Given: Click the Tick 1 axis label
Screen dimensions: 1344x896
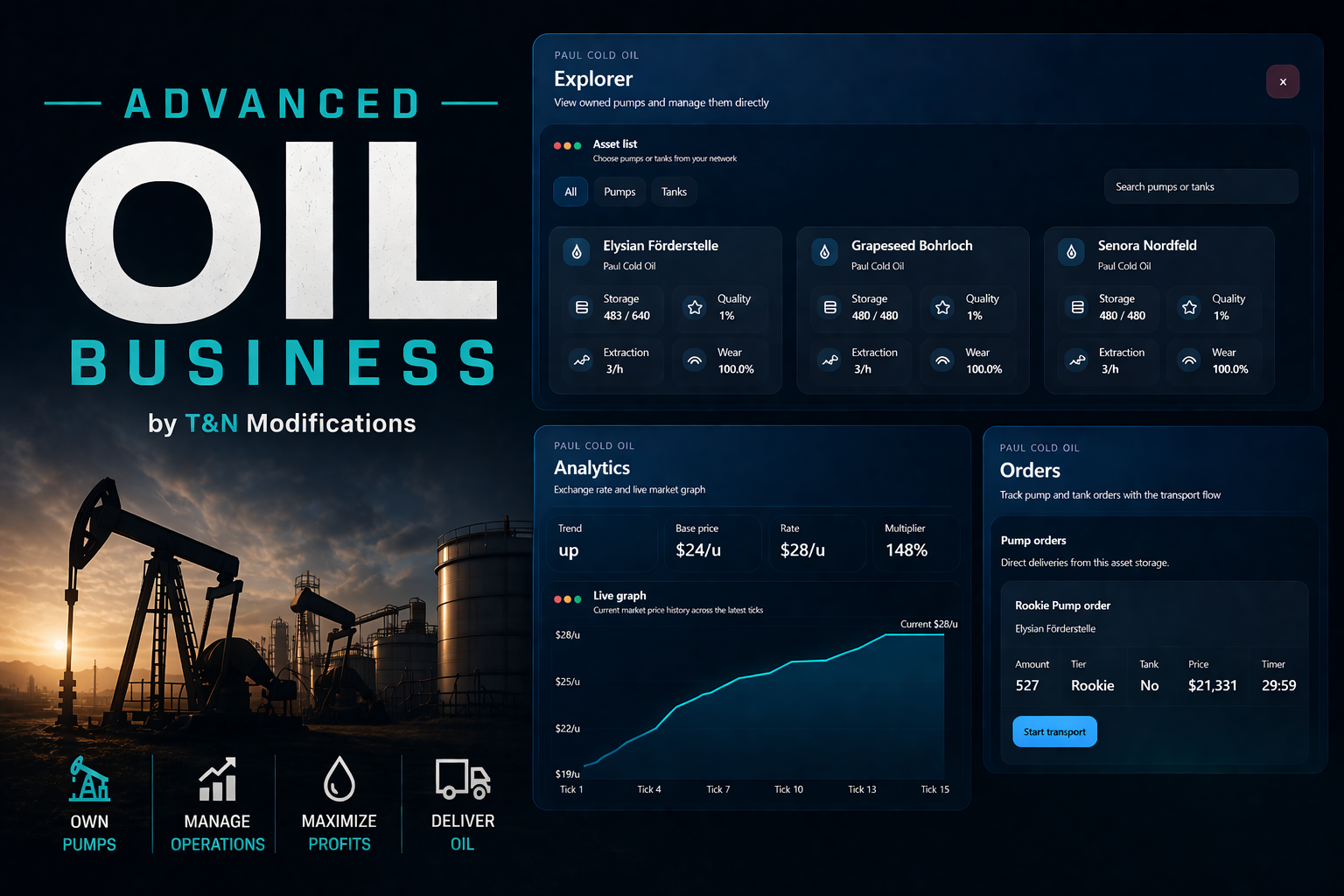Looking at the screenshot, I should tap(571, 789).
